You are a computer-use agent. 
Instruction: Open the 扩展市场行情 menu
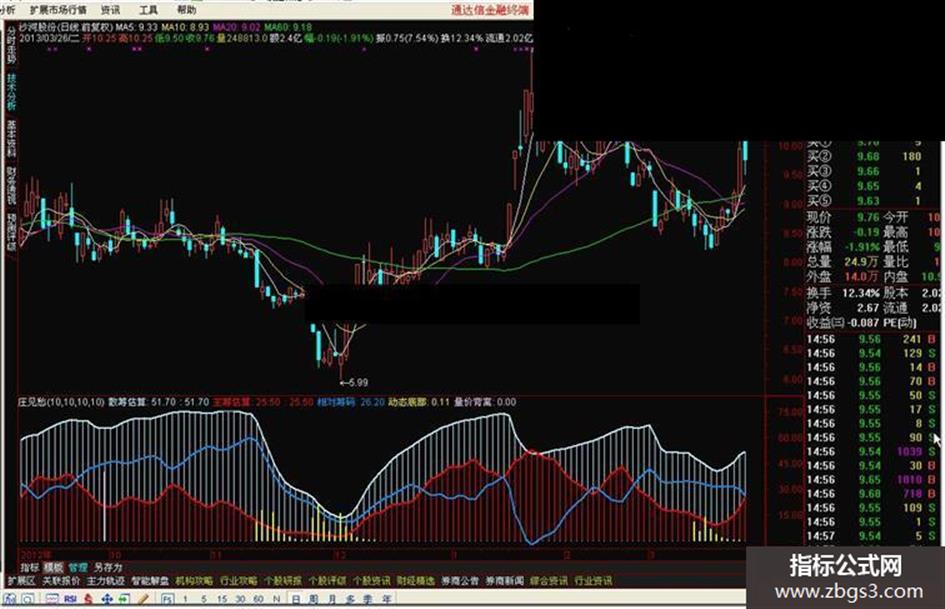58,10
